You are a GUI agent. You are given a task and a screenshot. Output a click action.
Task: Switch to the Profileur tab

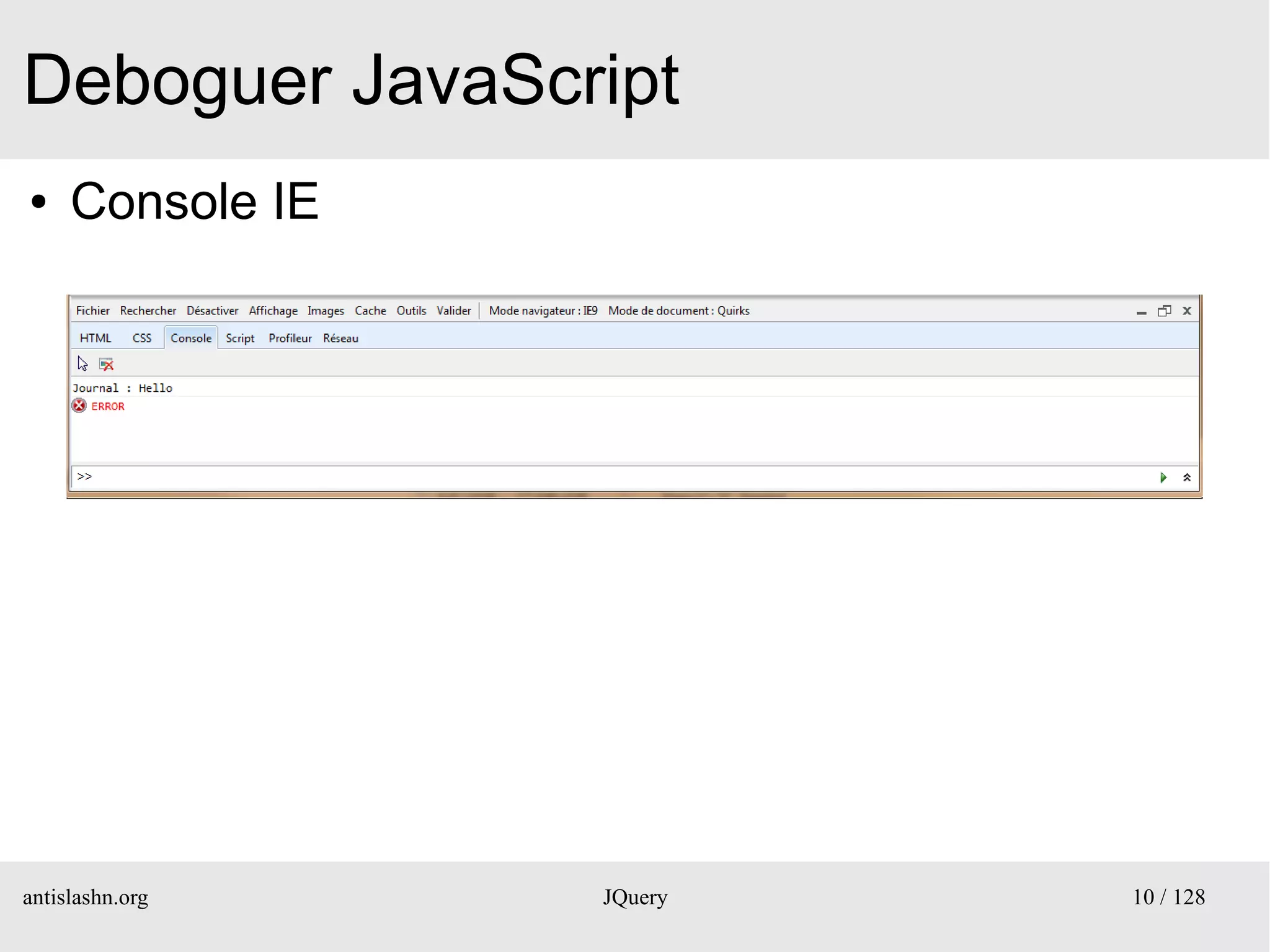pyautogui.click(x=290, y=338)
